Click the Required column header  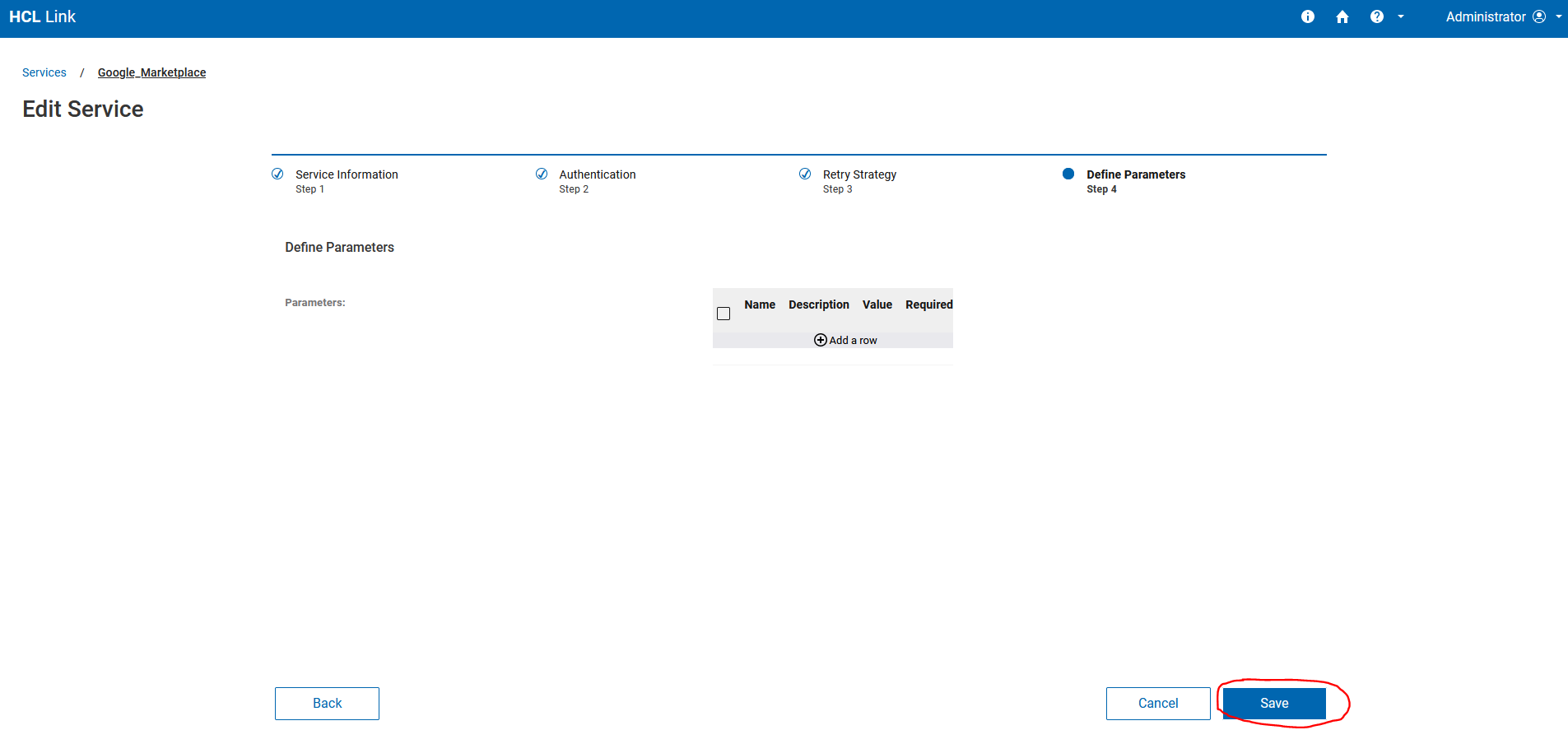(929, 305)
